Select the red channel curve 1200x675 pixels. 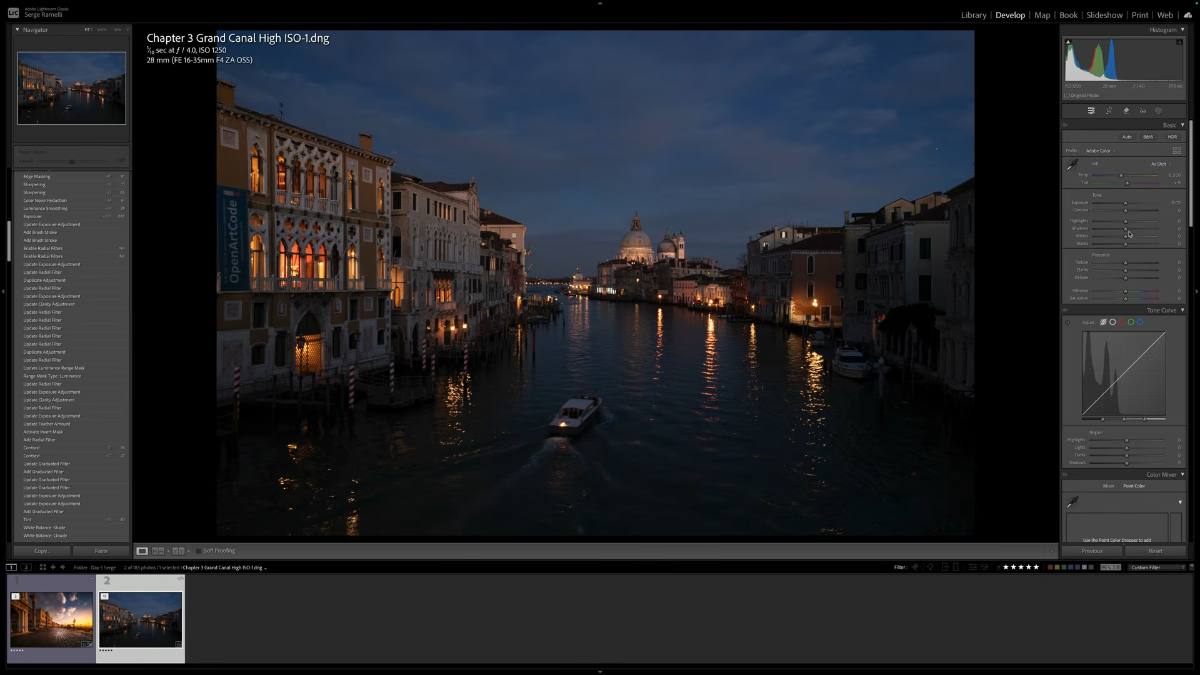tap(1120, 322)
